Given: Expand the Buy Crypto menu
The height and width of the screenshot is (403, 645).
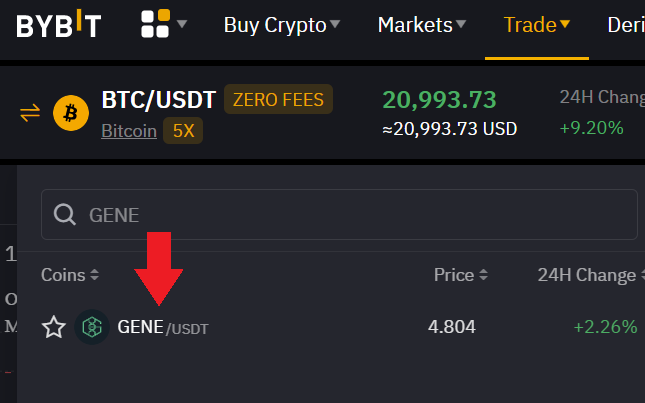Looking at the screenshot, I should [x=281, y=25].
